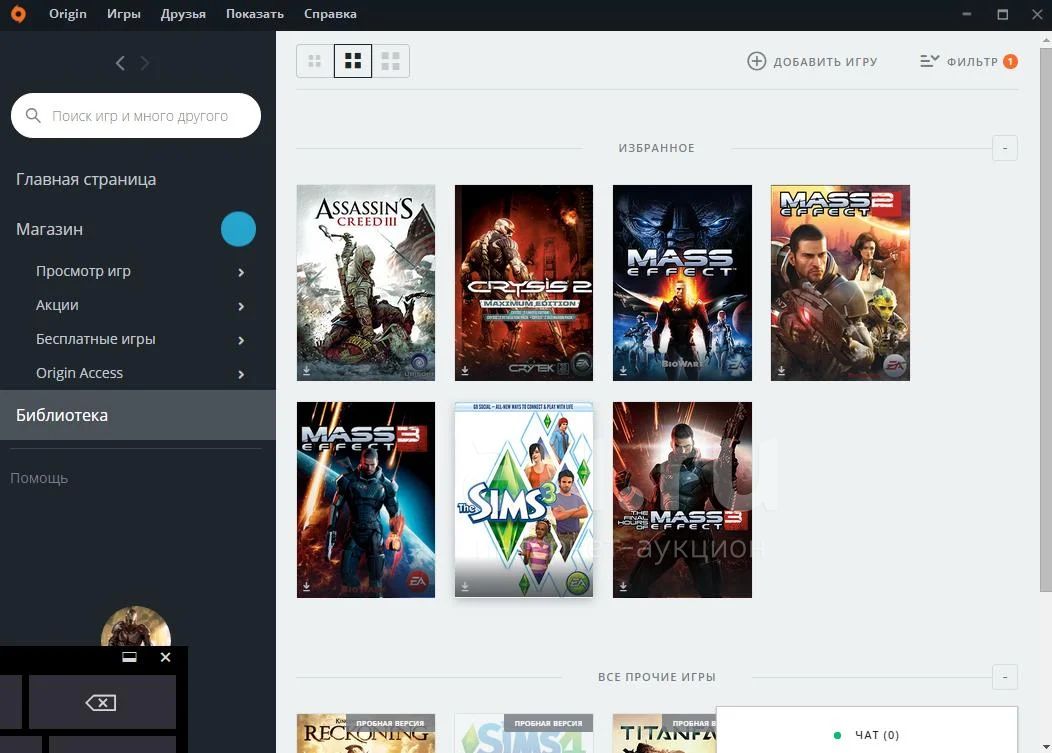1052x753 pixels.
Task: Expand the Акции submenu
Action: pos(241,306)
